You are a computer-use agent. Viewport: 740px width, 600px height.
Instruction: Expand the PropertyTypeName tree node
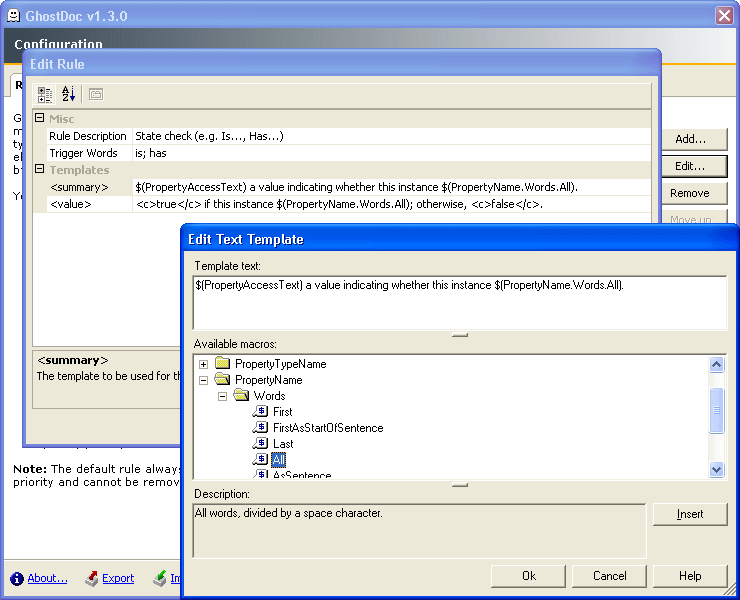pos(203,364)
